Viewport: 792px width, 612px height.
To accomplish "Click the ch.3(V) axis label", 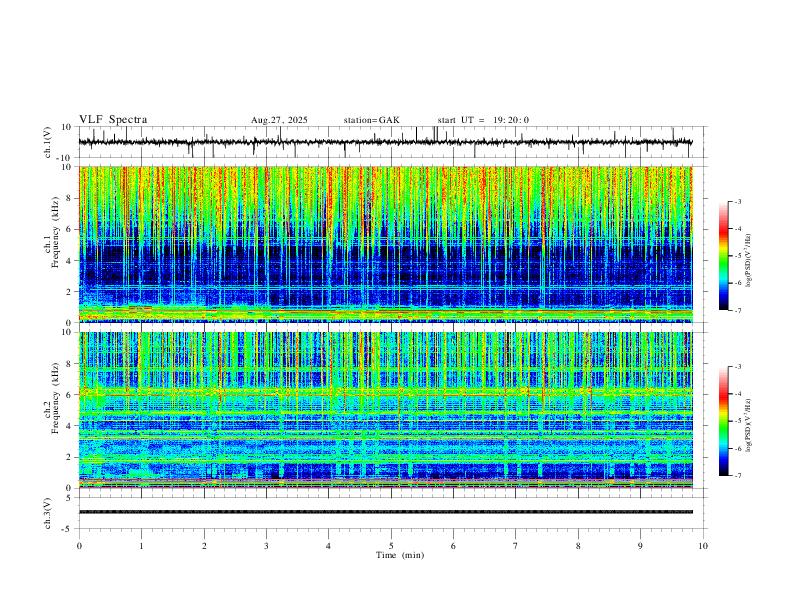I will pyautogui.click(x=47, y=513).
